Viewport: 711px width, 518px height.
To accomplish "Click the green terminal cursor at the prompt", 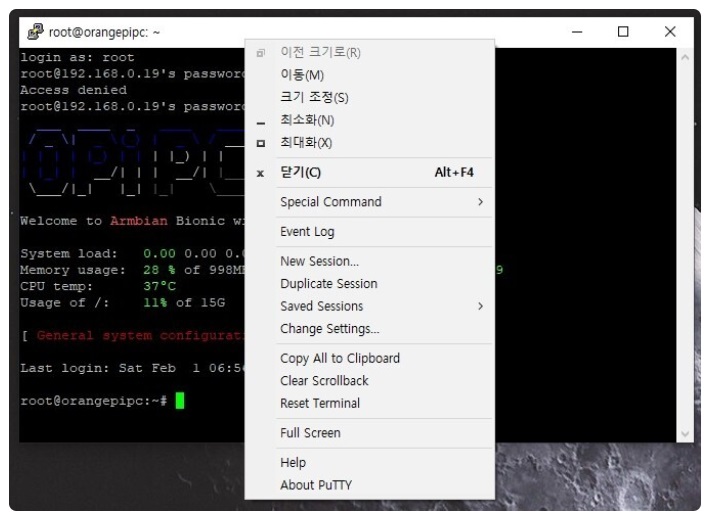I will click(180, 401).
